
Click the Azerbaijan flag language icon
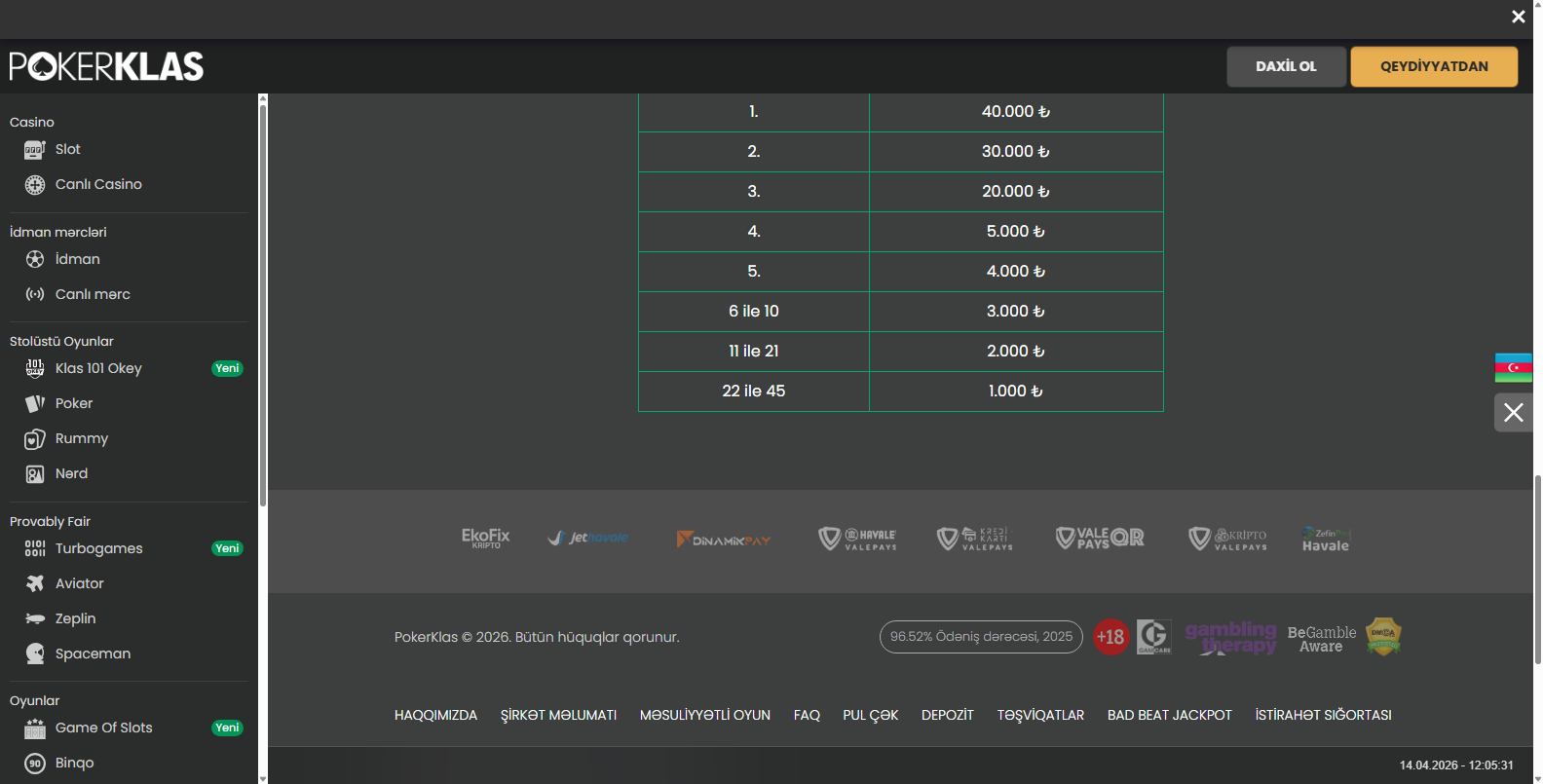click(x=1513, y=367)
